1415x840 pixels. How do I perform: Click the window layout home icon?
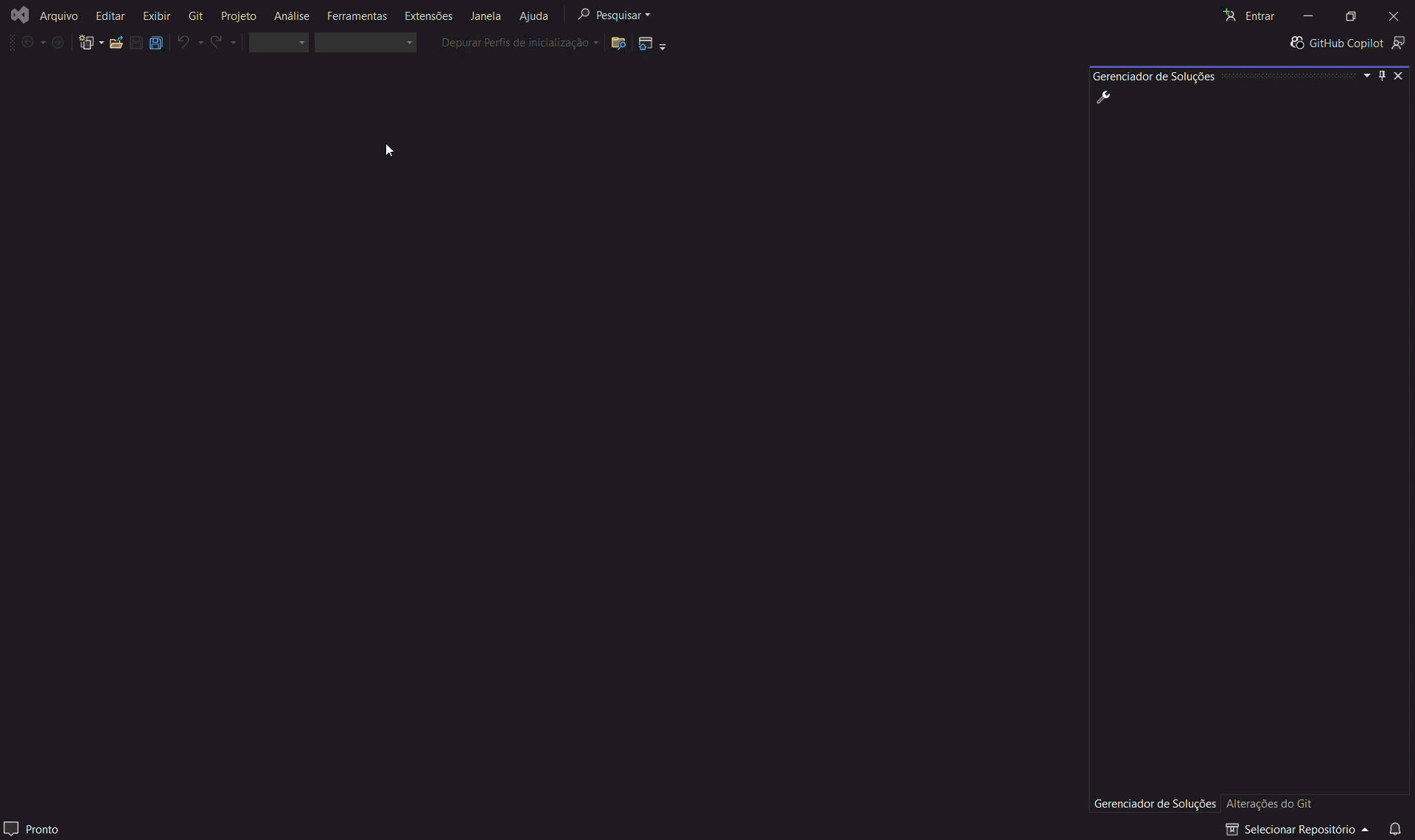tap(646, 43)
